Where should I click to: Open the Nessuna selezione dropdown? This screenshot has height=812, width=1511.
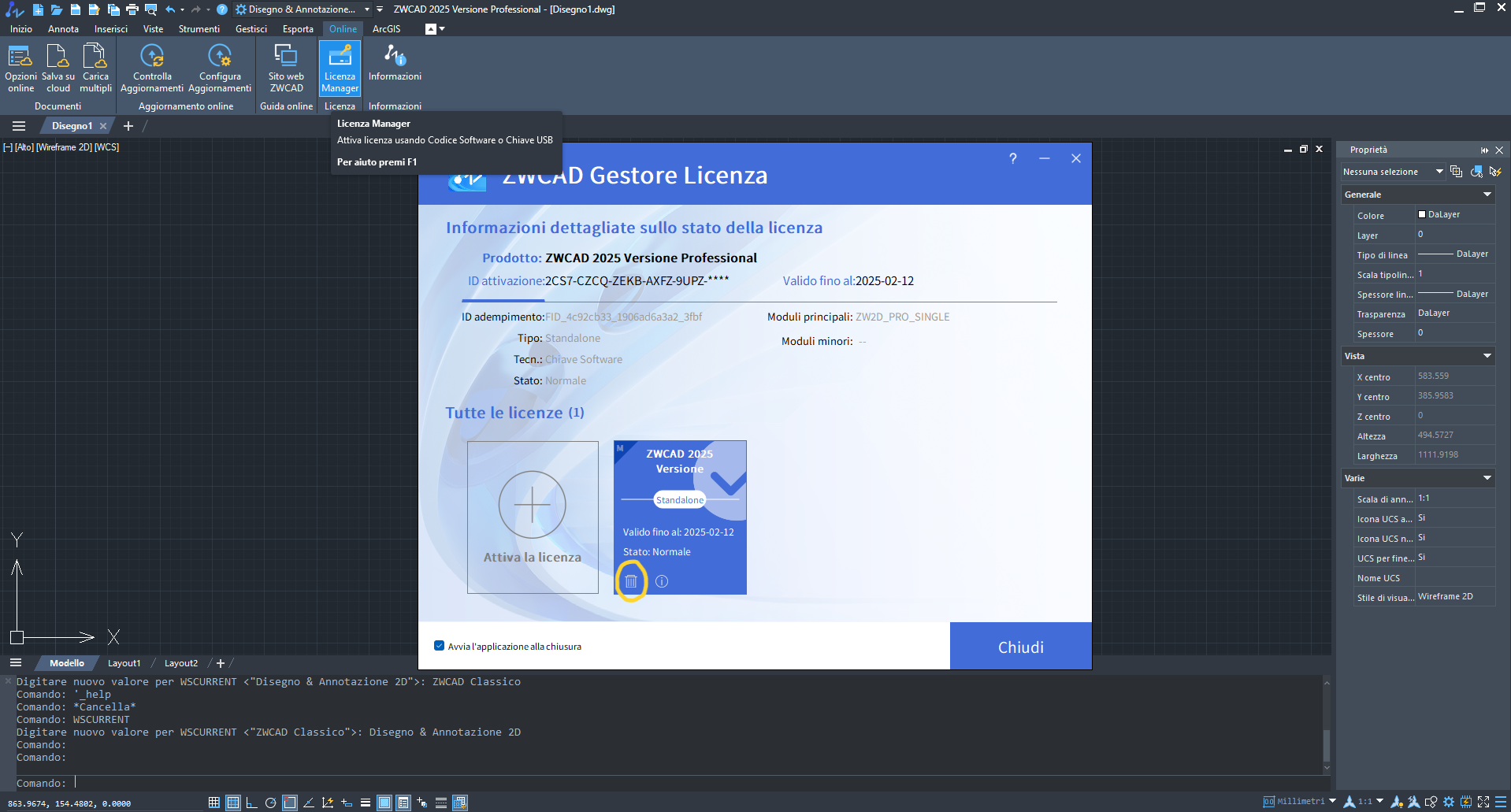[x=1393, y=172]
